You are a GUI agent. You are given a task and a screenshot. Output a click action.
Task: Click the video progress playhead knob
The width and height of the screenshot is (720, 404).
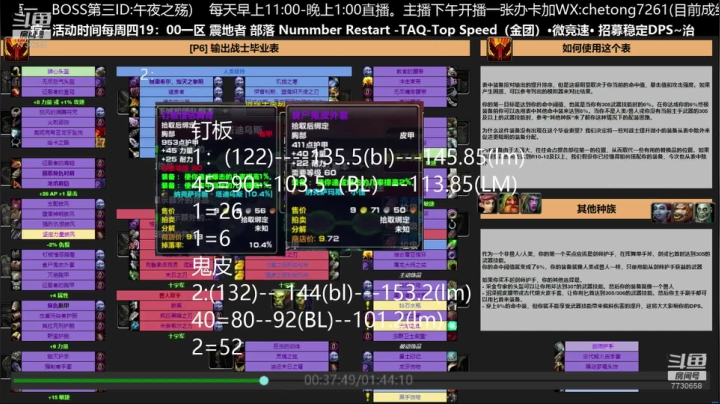coord(264,380)
